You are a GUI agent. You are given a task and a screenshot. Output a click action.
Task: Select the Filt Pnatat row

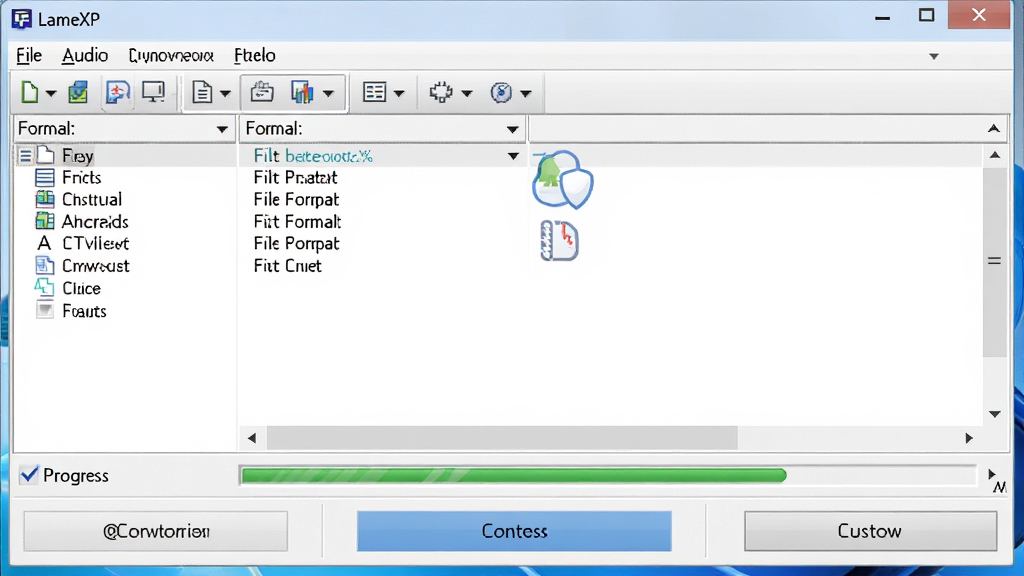click(295, 178)
